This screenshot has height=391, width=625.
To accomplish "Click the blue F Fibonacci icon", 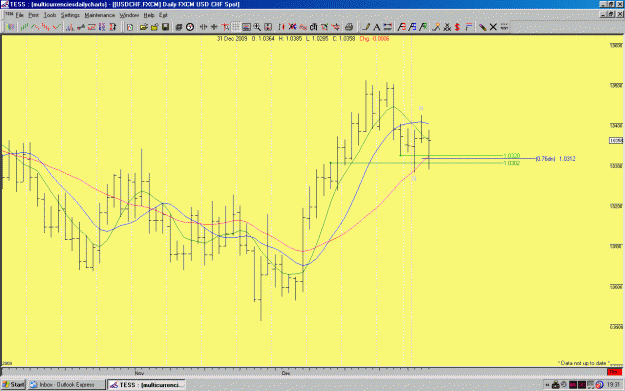I will point(413,27).
